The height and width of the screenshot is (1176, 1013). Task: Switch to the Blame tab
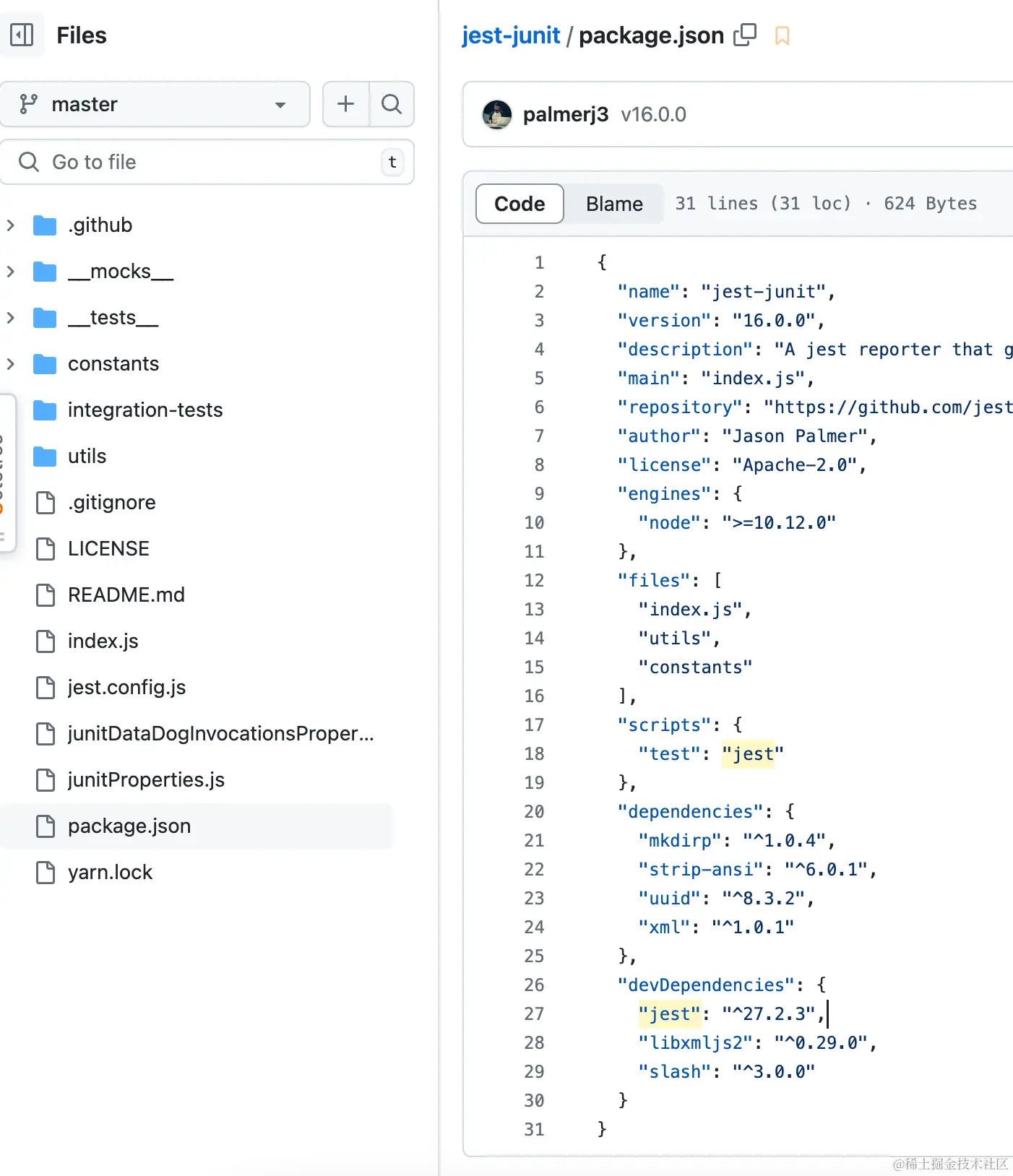(x=613, y=204)
